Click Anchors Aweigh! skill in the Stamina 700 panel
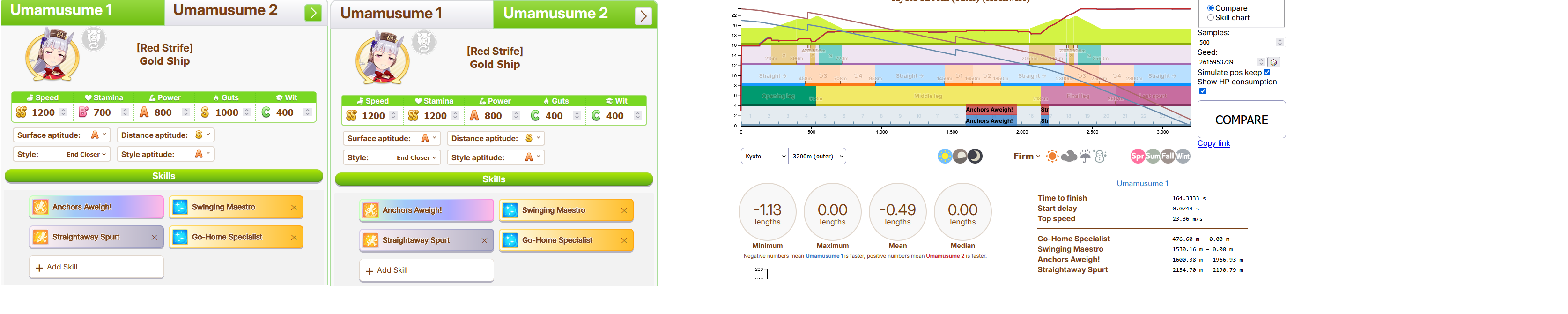The width and height of the screenshot is (1568, 314). pos(96,207)
